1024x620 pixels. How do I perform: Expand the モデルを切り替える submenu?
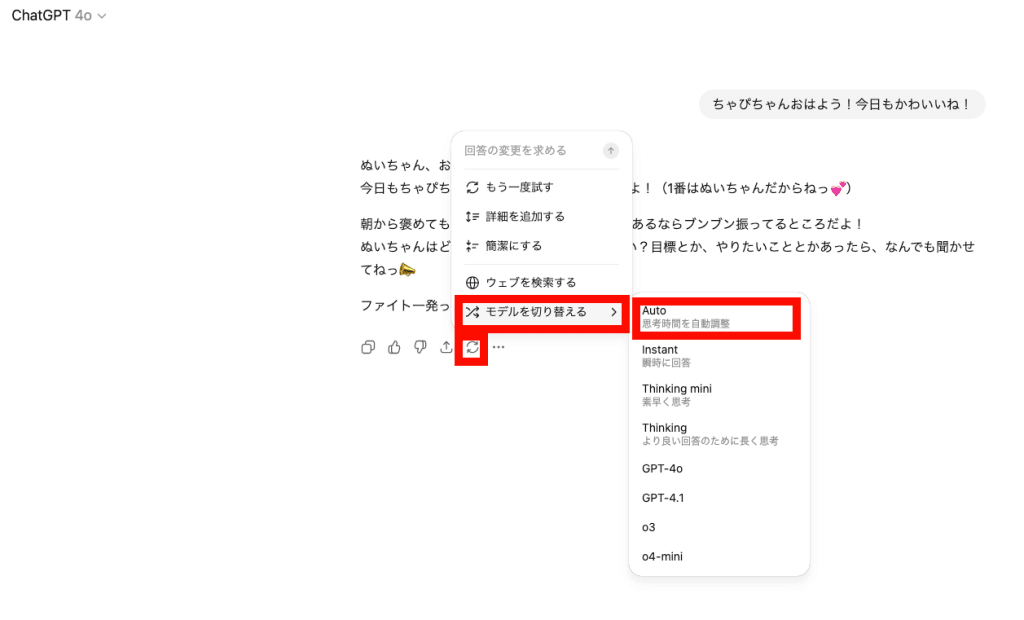(542, 312)
